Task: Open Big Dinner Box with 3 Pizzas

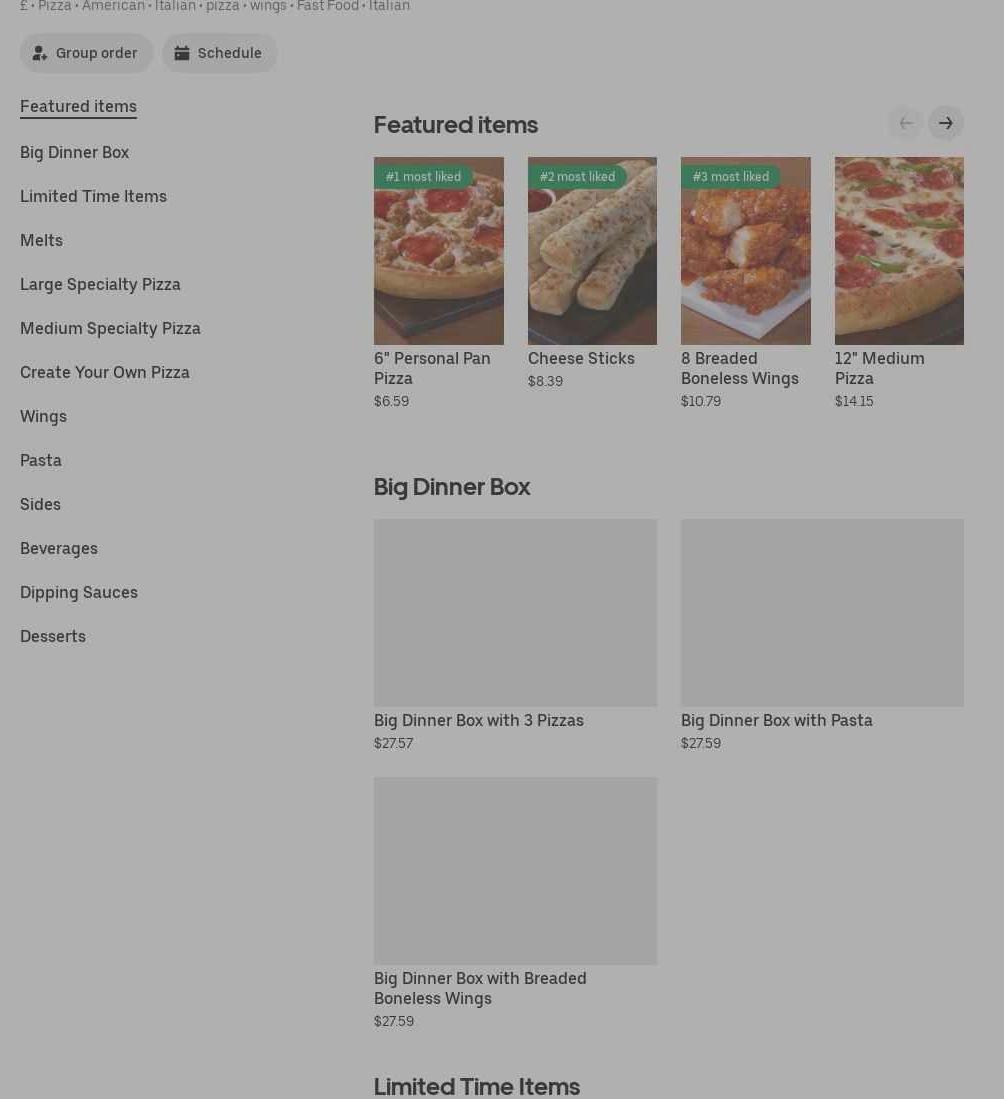Action: pyautogui.click(x=515, y=613)
